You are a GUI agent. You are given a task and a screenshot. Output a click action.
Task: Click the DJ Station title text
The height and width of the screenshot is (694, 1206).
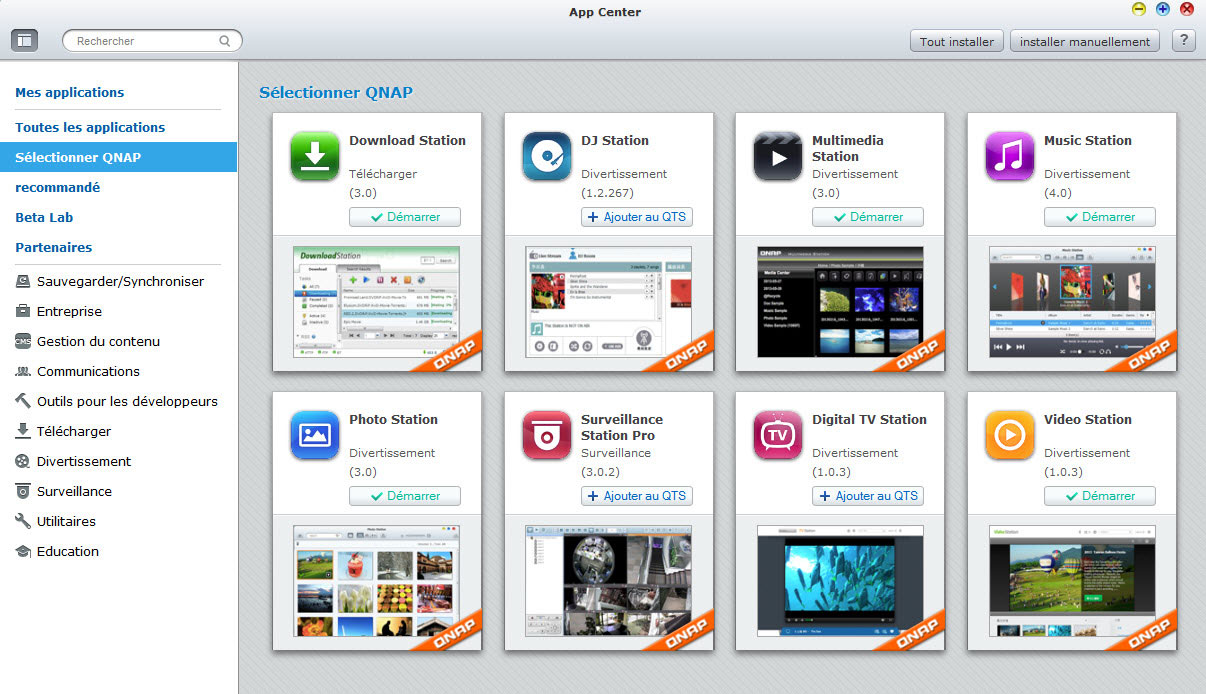tap(615, 141)
